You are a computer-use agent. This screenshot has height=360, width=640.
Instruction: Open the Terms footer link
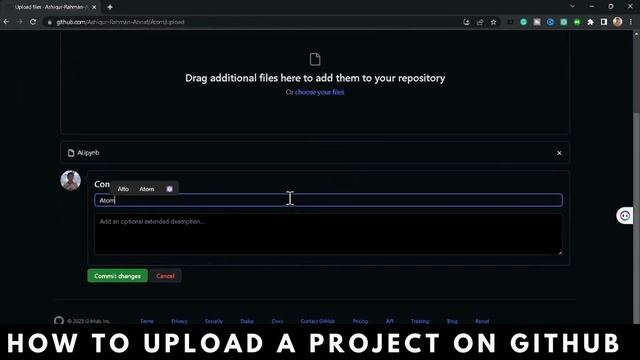coord(147,321)
